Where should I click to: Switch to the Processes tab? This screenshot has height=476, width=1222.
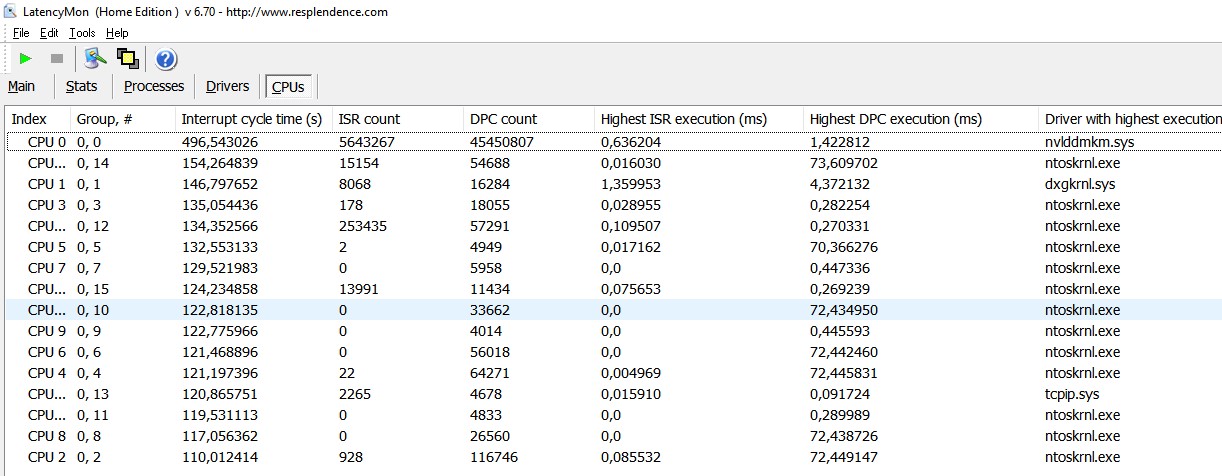click(154, 86)
